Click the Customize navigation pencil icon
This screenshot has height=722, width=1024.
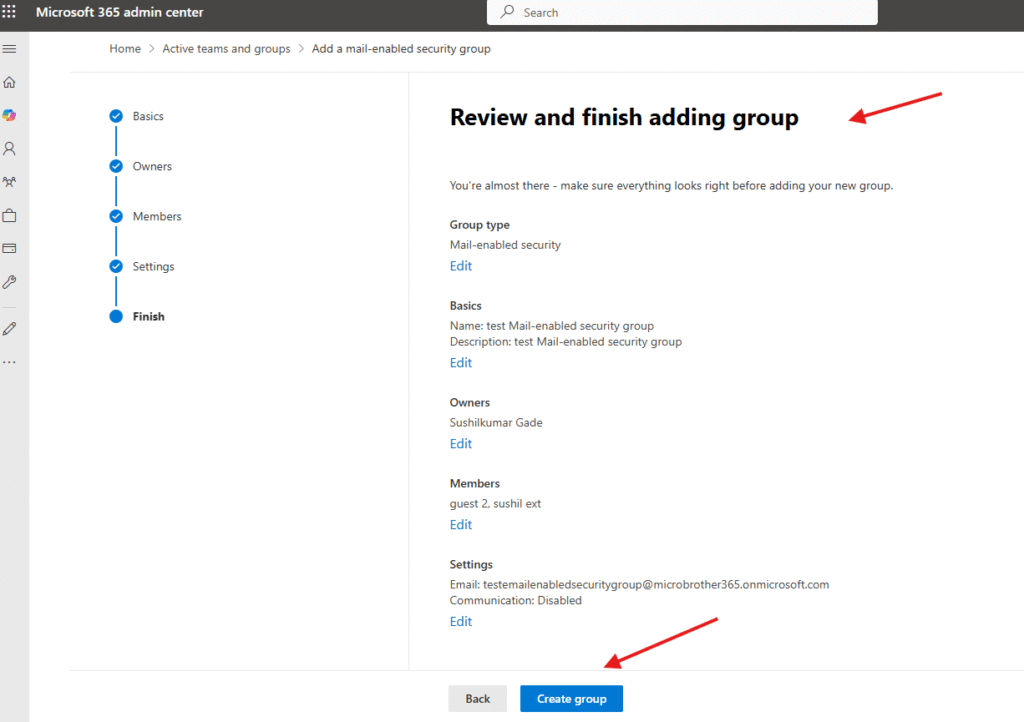pos(10,328)
